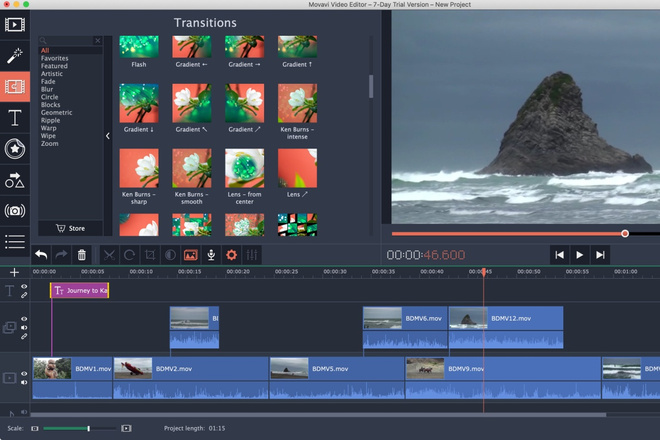Open the Pan and Zoom camera tab

pos(15,211)
